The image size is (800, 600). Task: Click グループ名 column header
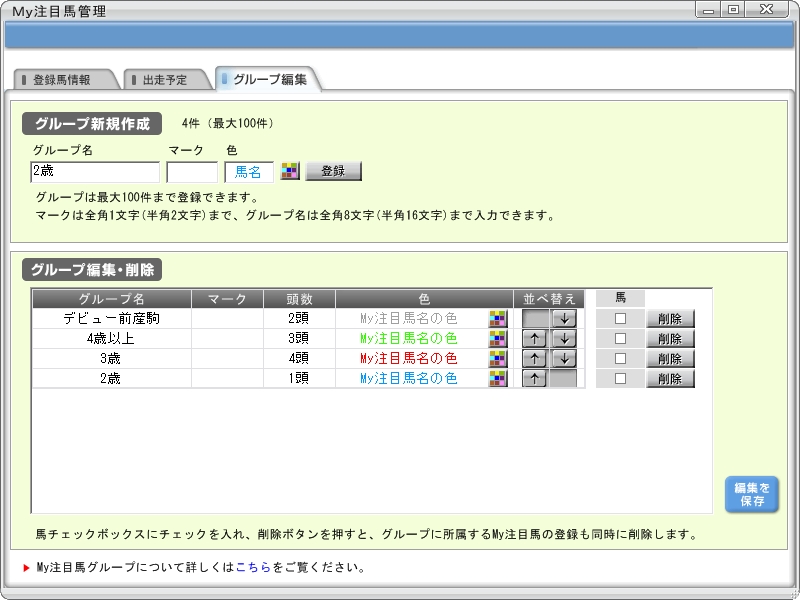pyautogui.click(x=112, y=298)
